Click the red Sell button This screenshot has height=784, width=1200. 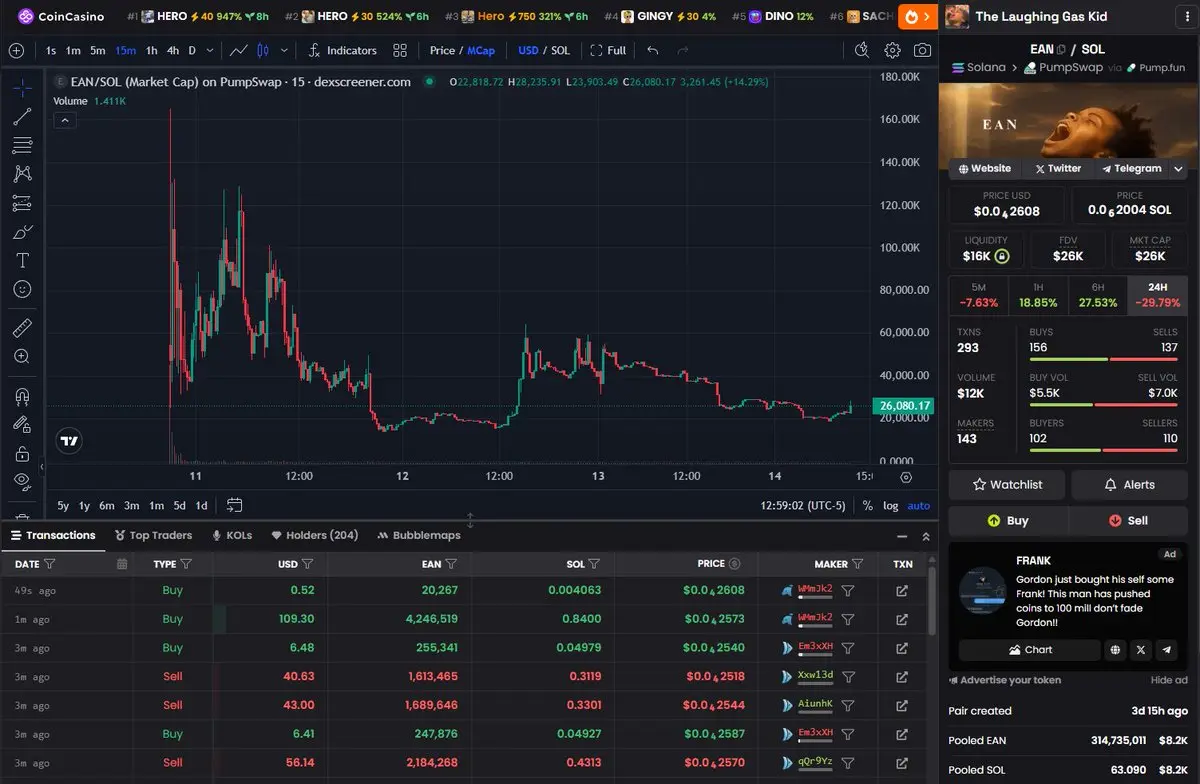coord(1128,521)
